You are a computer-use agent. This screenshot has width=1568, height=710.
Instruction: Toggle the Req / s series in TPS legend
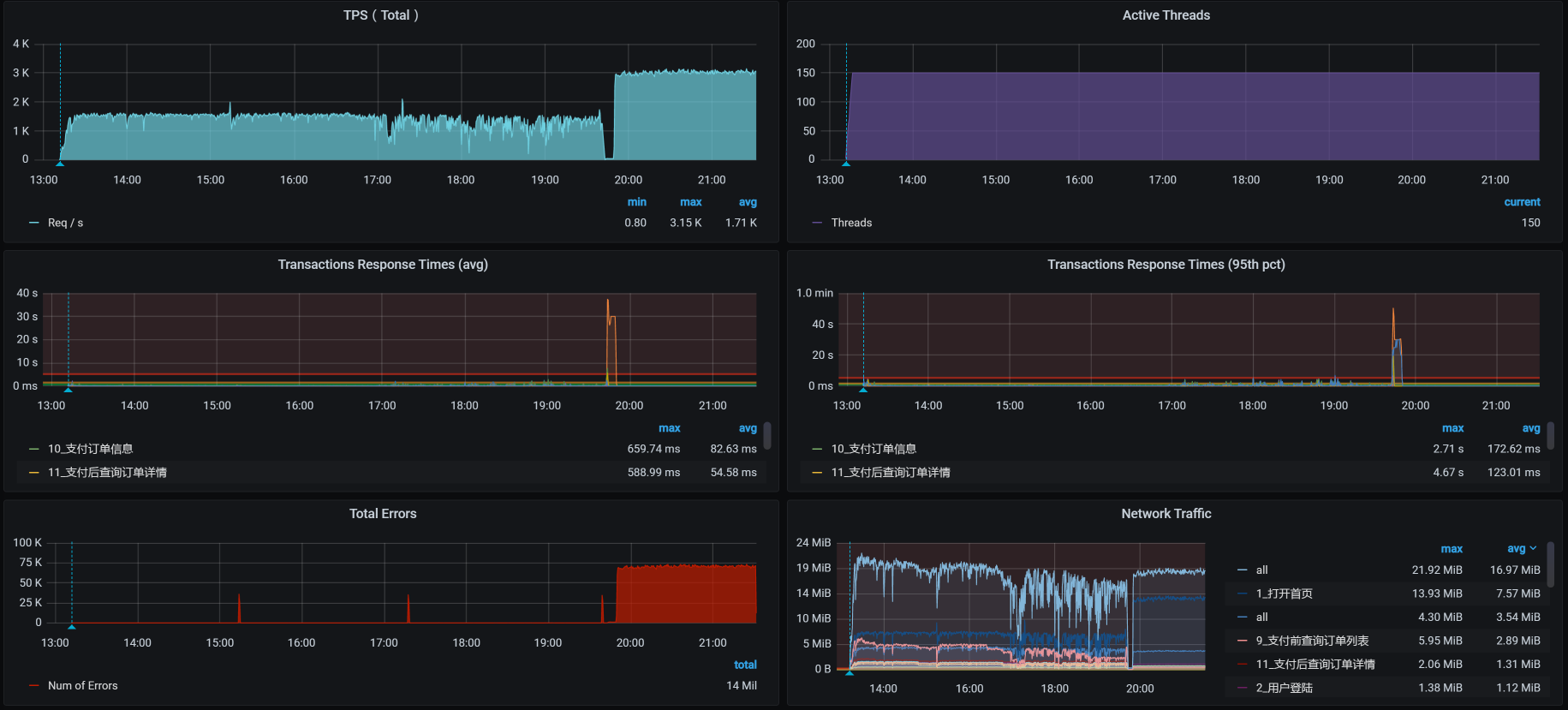coord(65,223)
